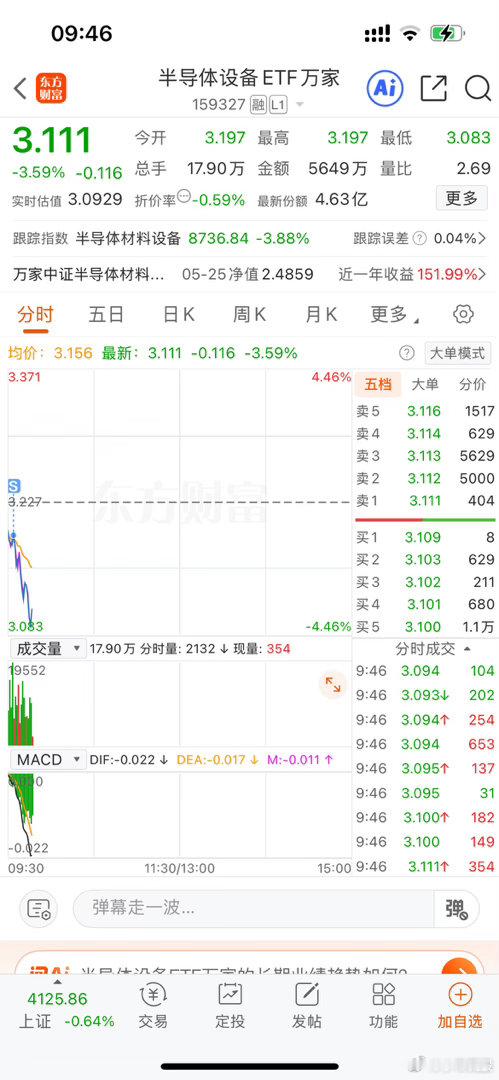Open 功能 functions icon
This screenshot has height=1080, width=499.
383,1006
